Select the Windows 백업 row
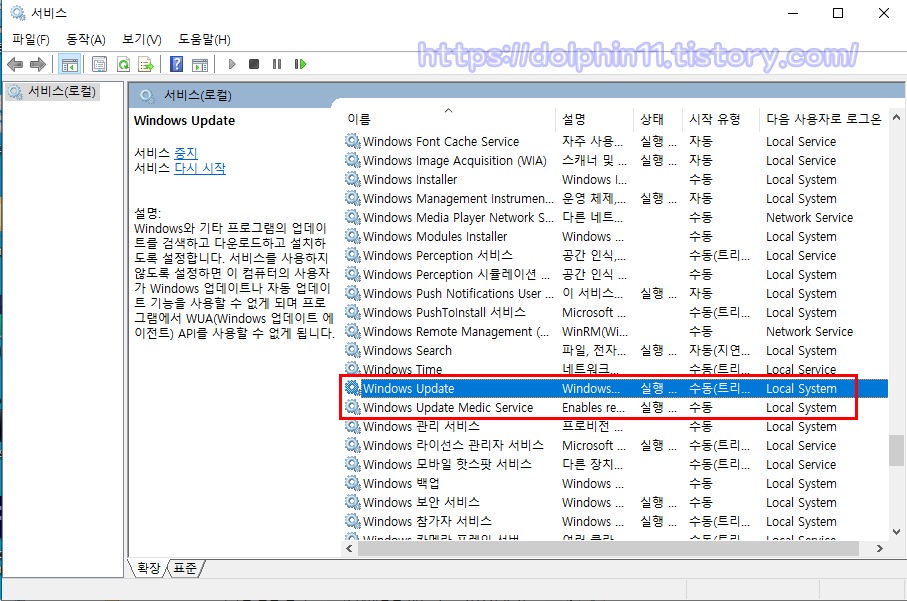 (x=615, y=483)
